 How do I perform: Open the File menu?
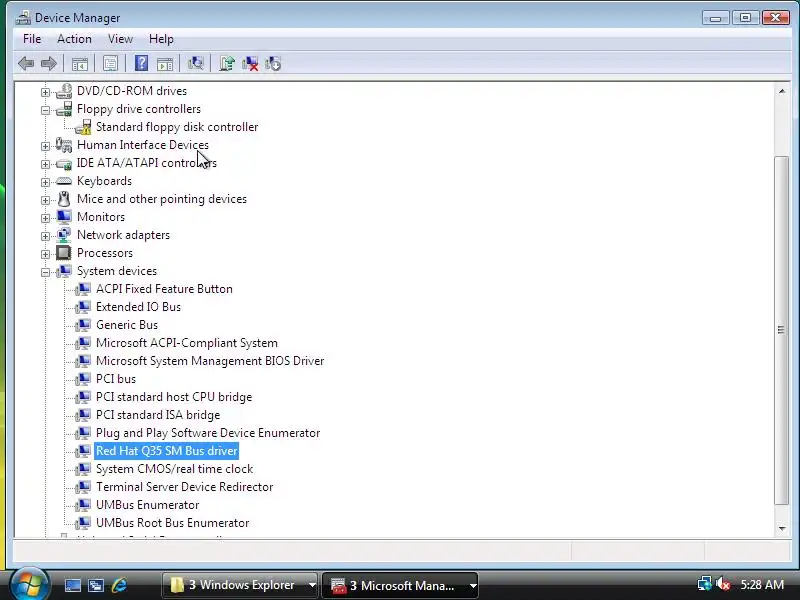click(x=32, y=39)
